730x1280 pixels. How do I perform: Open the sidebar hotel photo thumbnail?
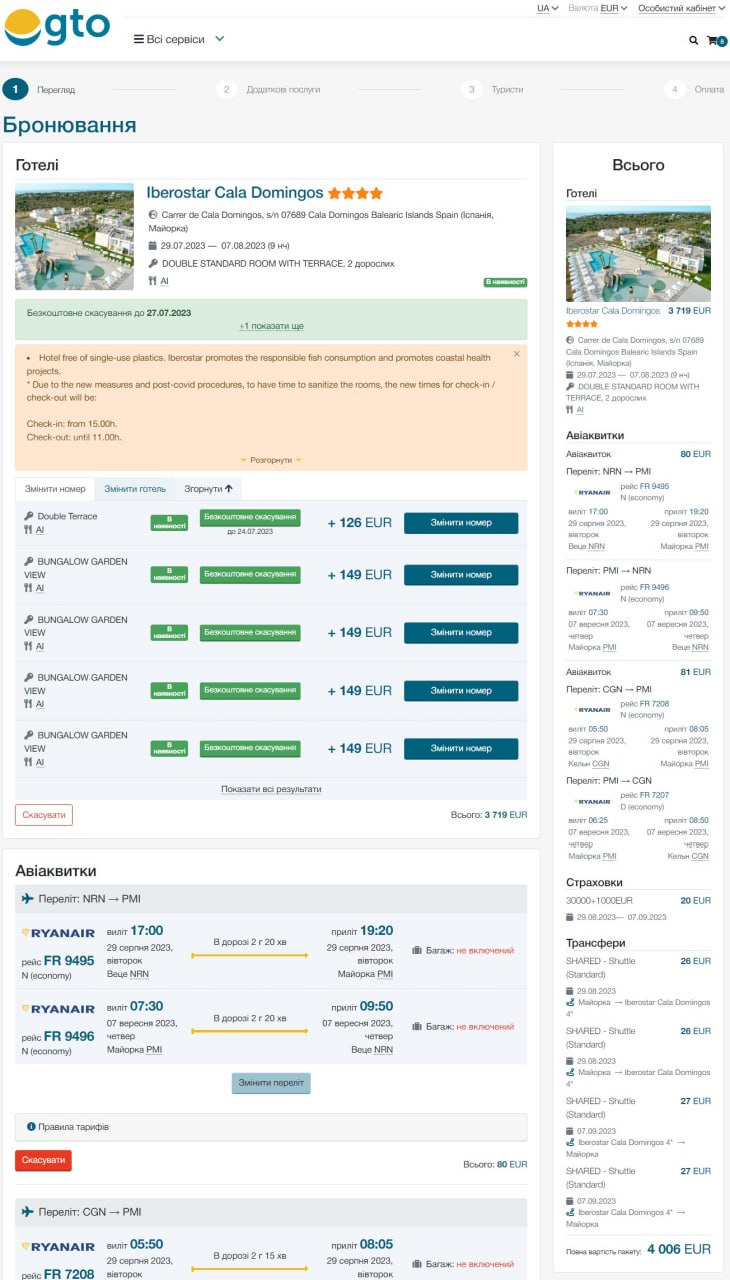pos(638,254)
